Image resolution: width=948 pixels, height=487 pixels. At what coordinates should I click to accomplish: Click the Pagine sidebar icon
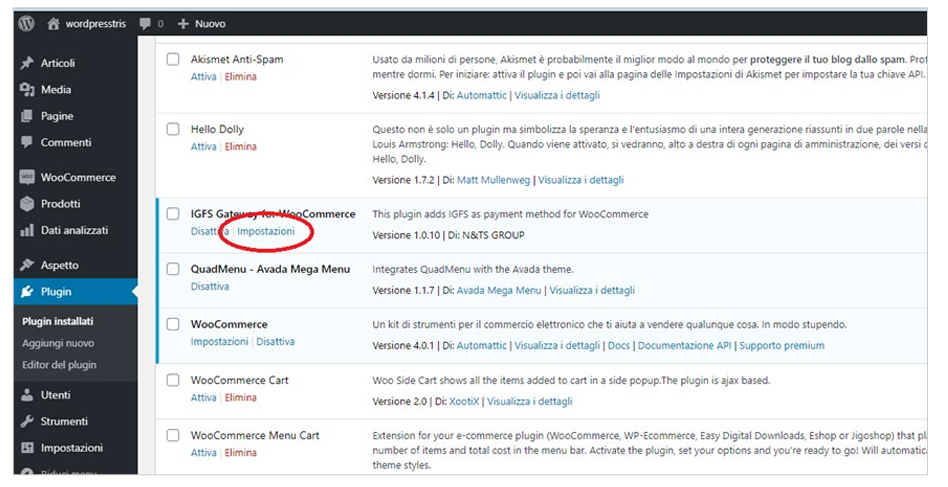27,116
